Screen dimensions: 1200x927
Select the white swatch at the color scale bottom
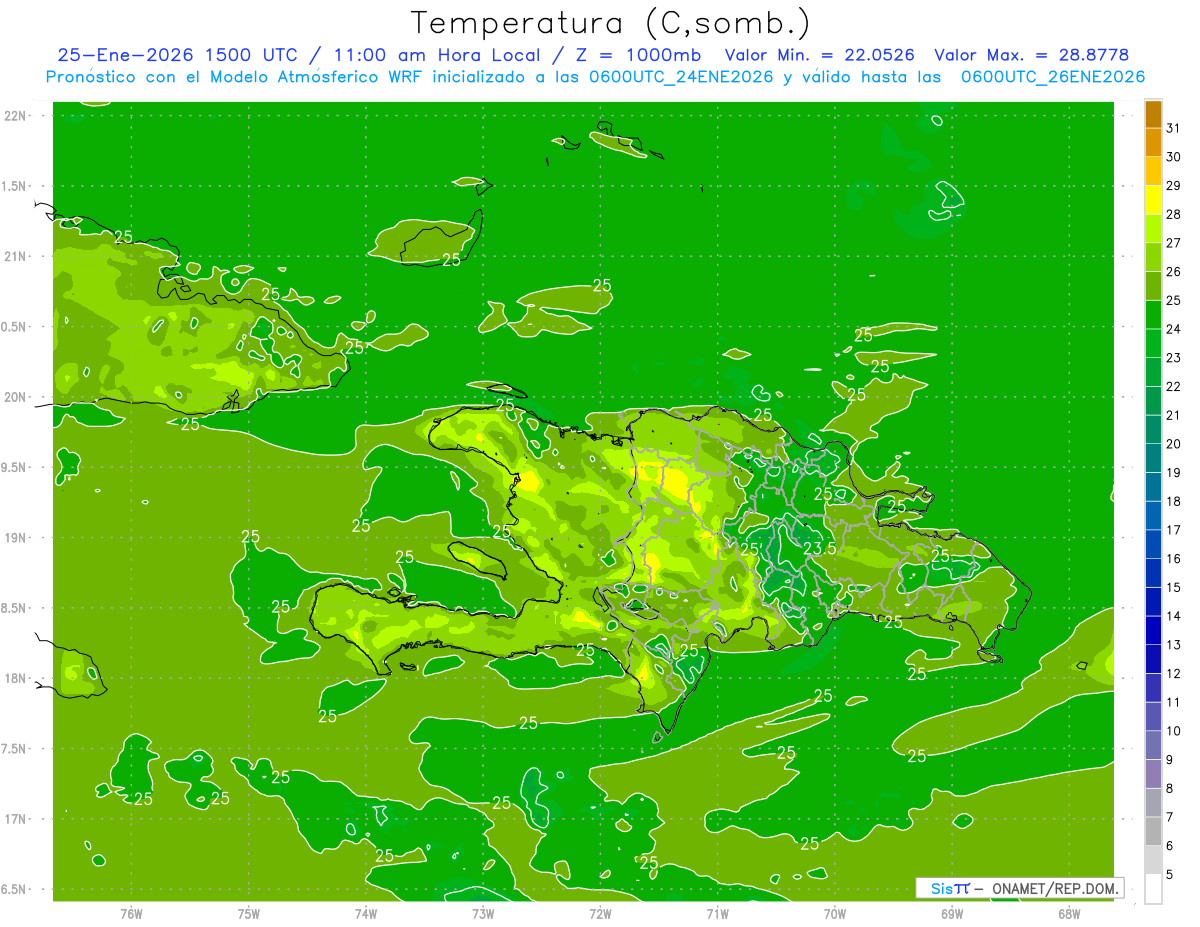[x=1153, y=889]
